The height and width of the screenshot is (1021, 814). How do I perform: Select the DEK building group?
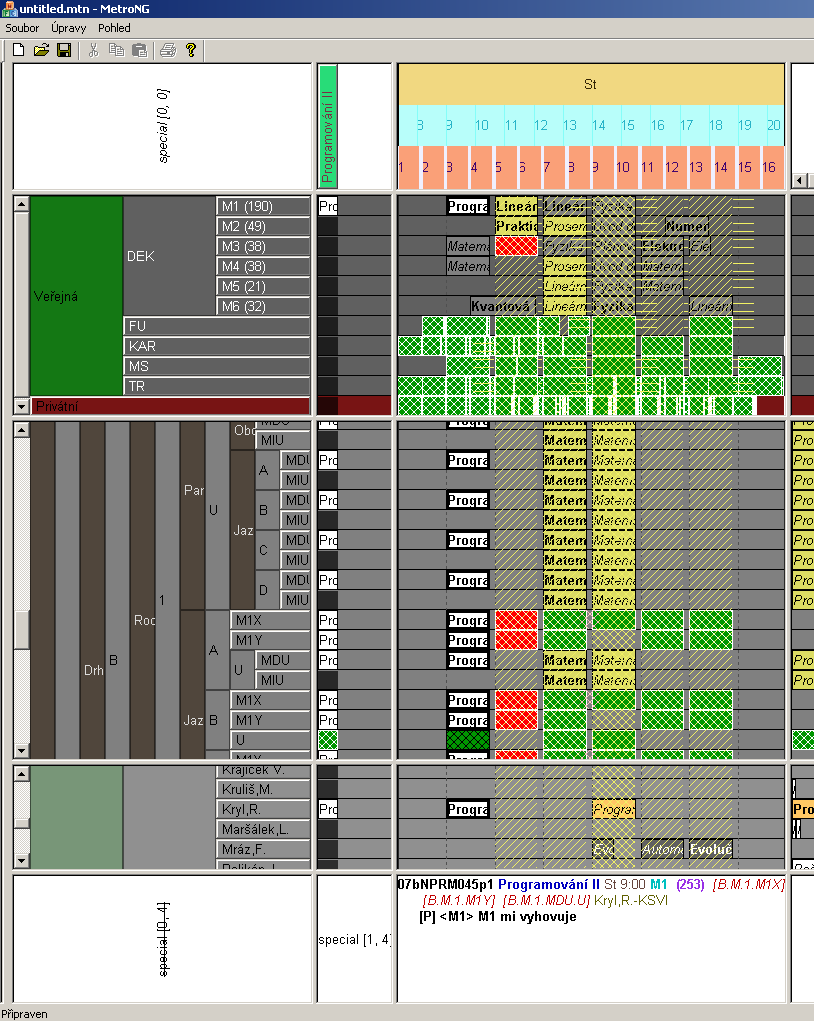168,256
